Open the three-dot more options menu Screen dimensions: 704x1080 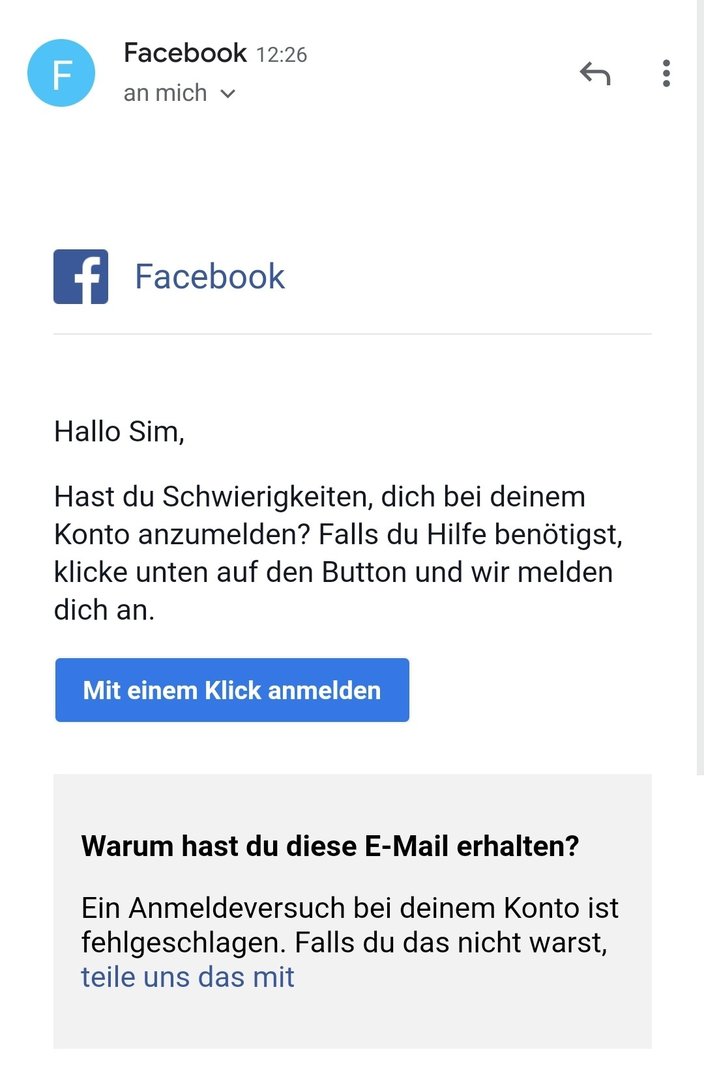666,73
